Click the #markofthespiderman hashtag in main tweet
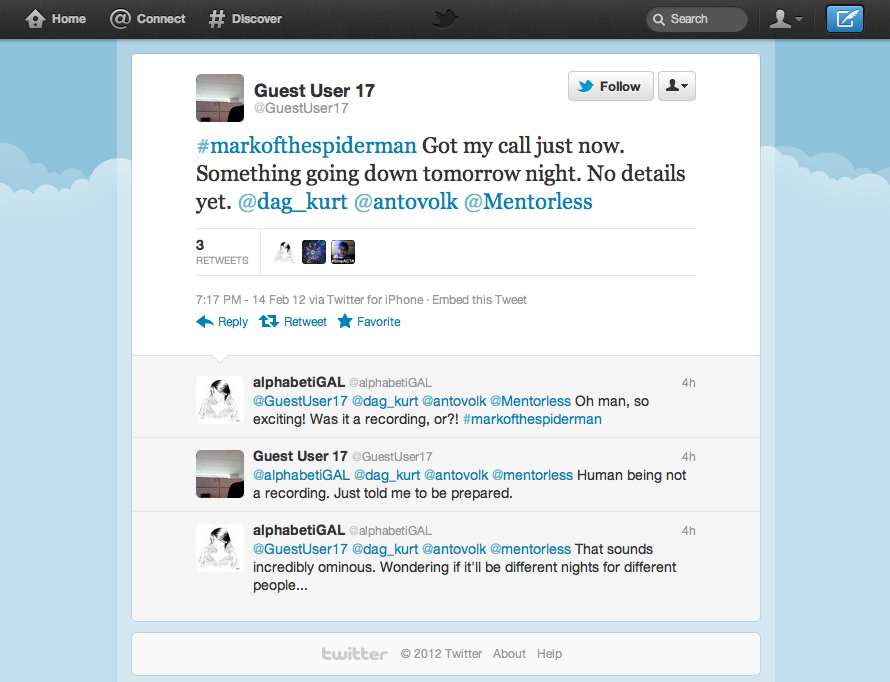Screen dimensions: 890x682 (306, 145)
